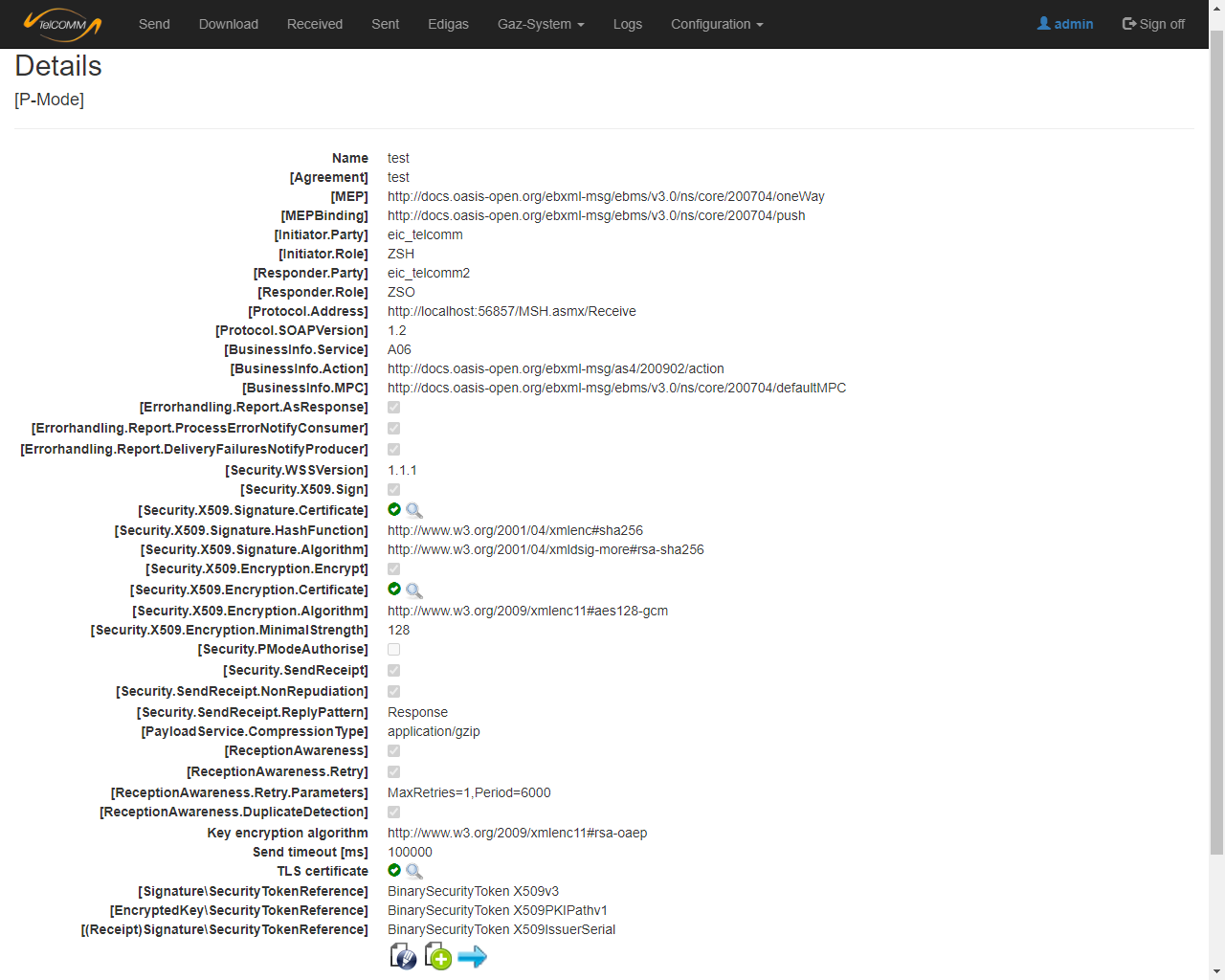Screen dimensions: 1225x980
Task: Click the vertical page scrollbar
Action: [x=1216, y=440]
